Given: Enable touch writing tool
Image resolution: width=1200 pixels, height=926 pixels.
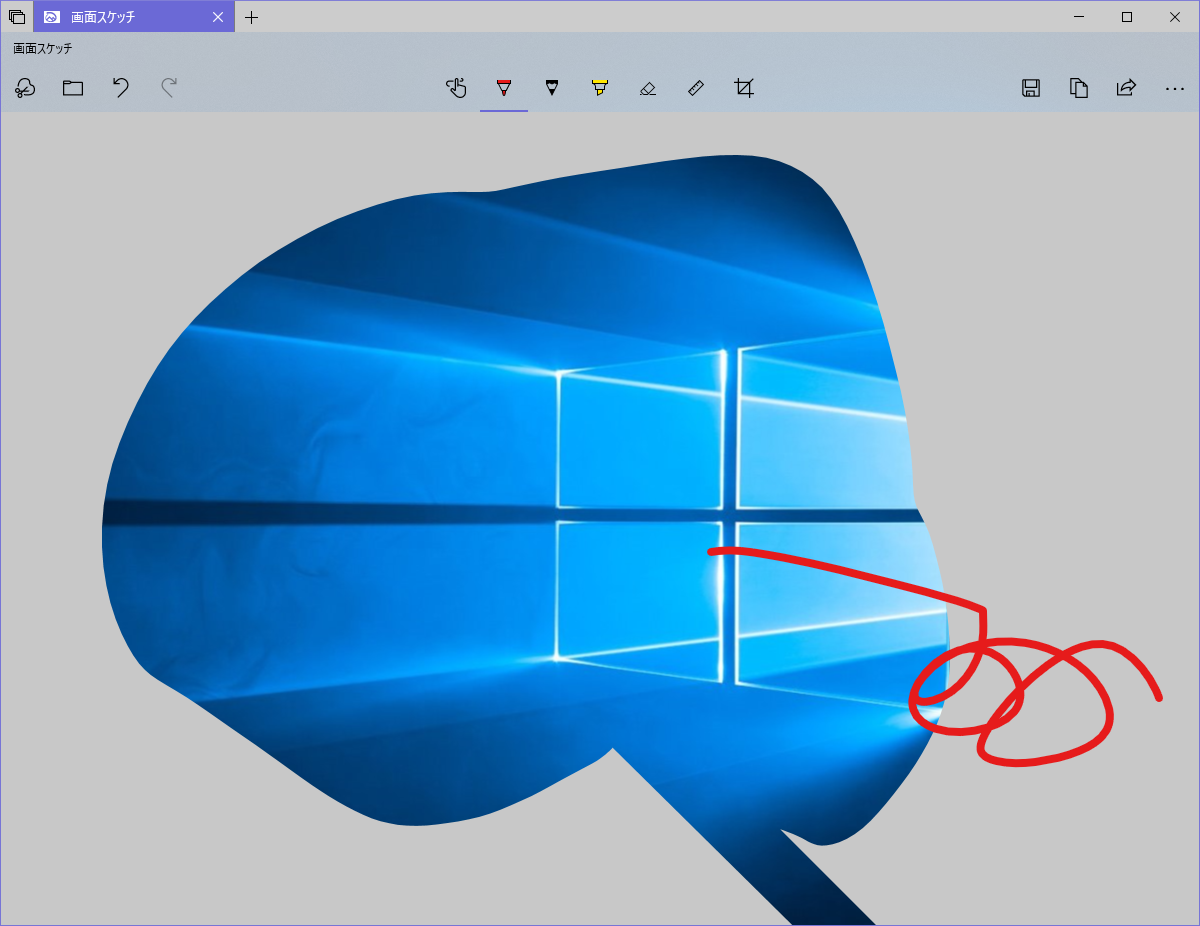Looking at the screenshot, I should point(456,88).
